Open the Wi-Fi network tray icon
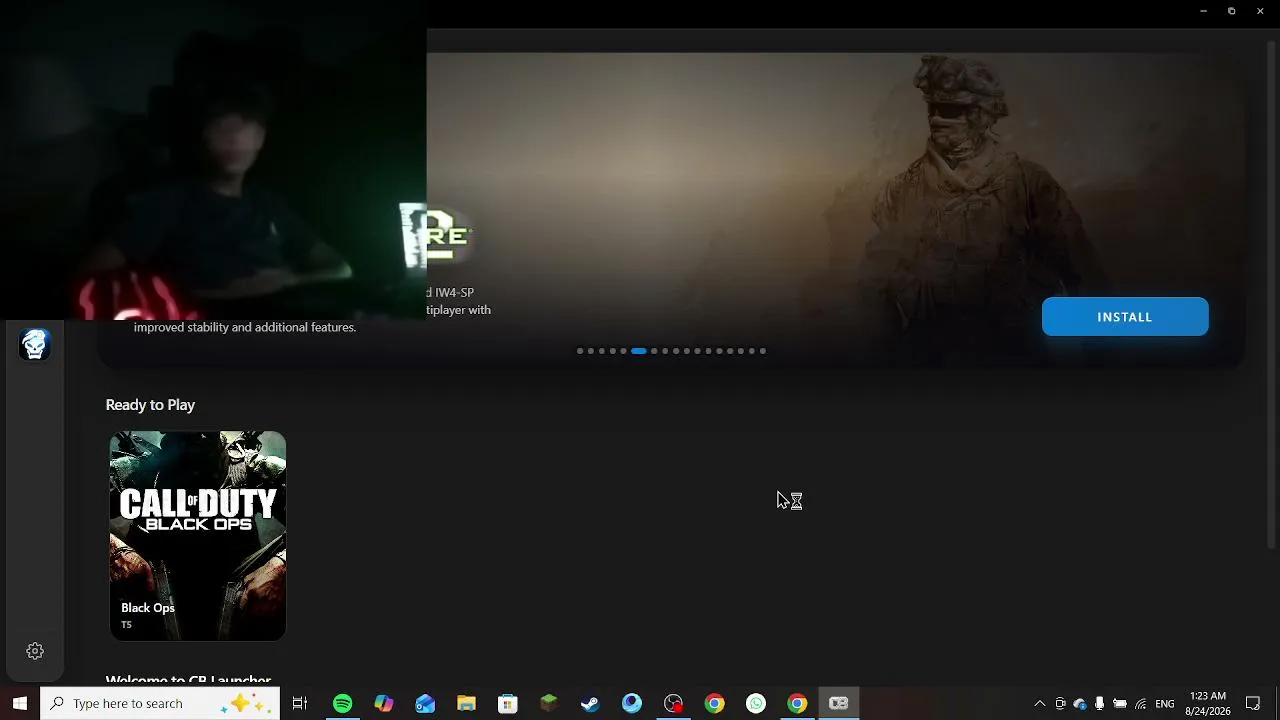 [1140, 703]
